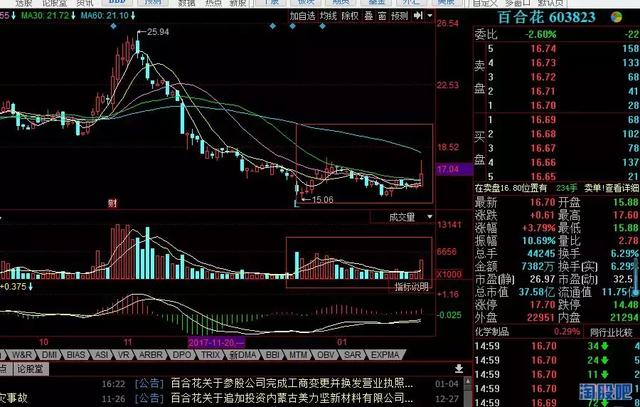Screen dimensions: 640x407
Task: Click the 财 marker on the price chart
Action: (x=112, y=202)
